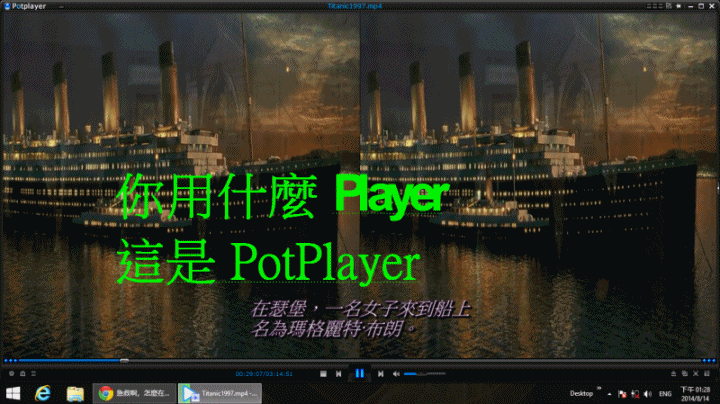Image resolution: width=720 pixels, height=404 pixels.
Task: Open the Action Center flag icon
Action: click(622, 394)
